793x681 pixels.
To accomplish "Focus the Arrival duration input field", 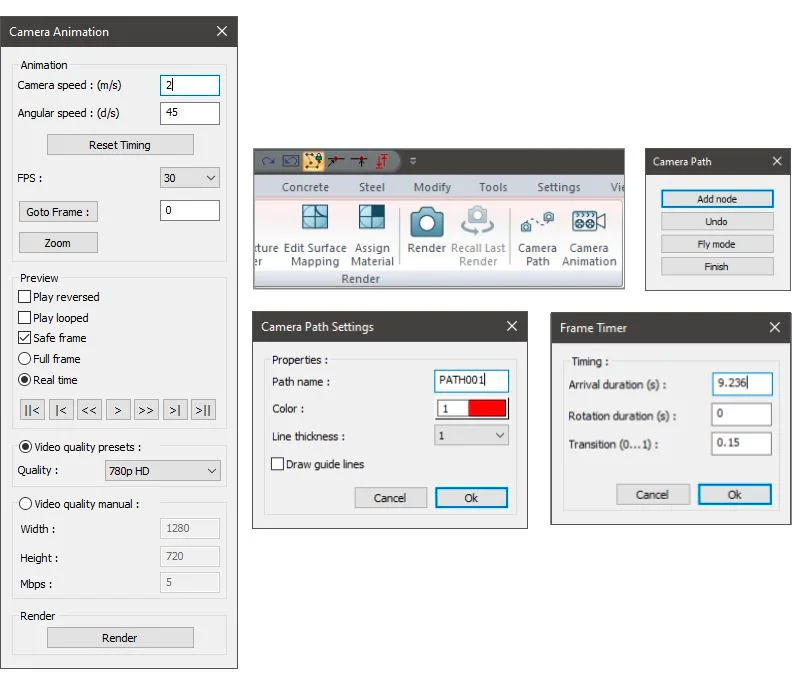I will 742,383.
